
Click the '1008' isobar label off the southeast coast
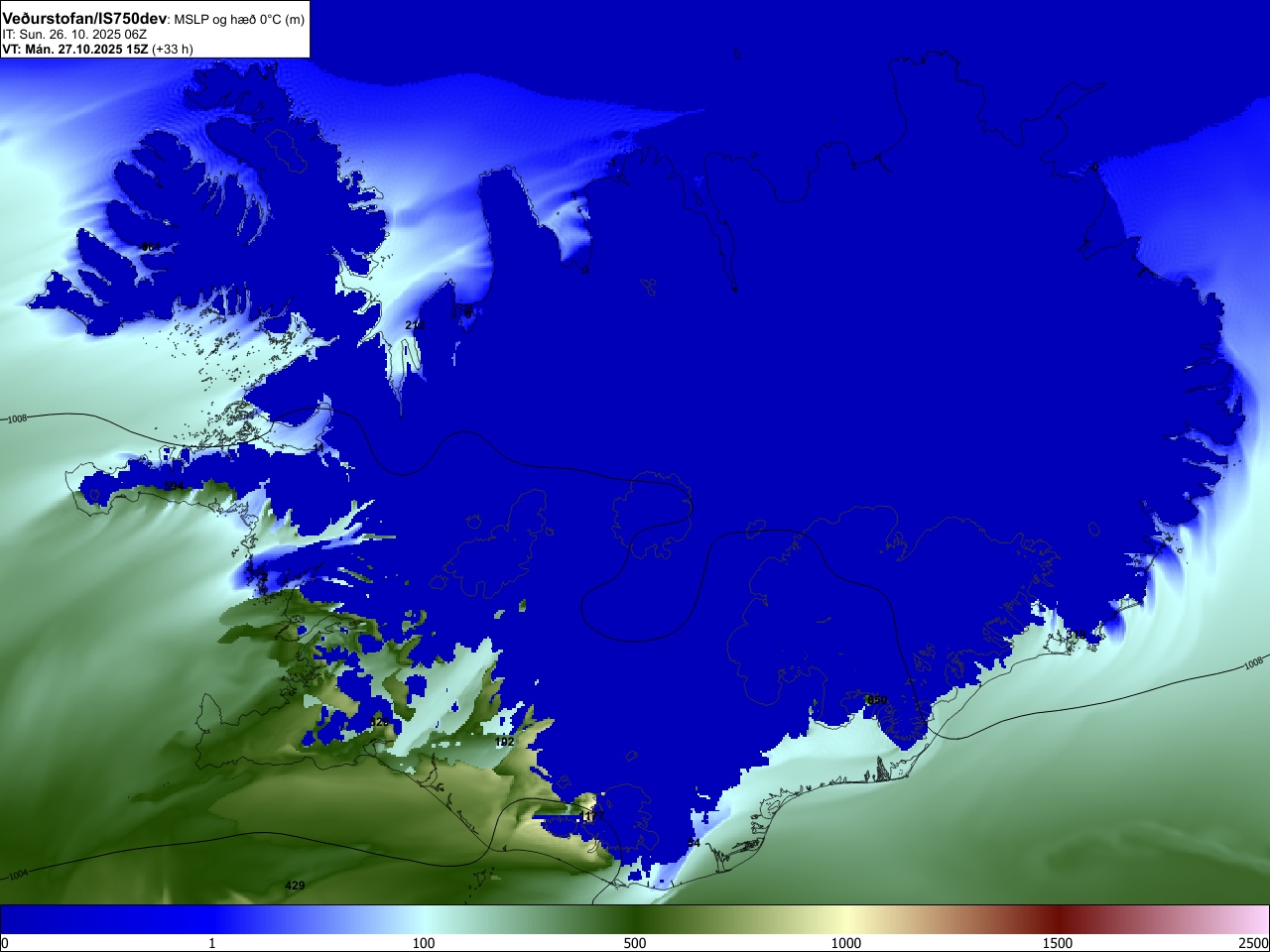[x=1253, y=662]
